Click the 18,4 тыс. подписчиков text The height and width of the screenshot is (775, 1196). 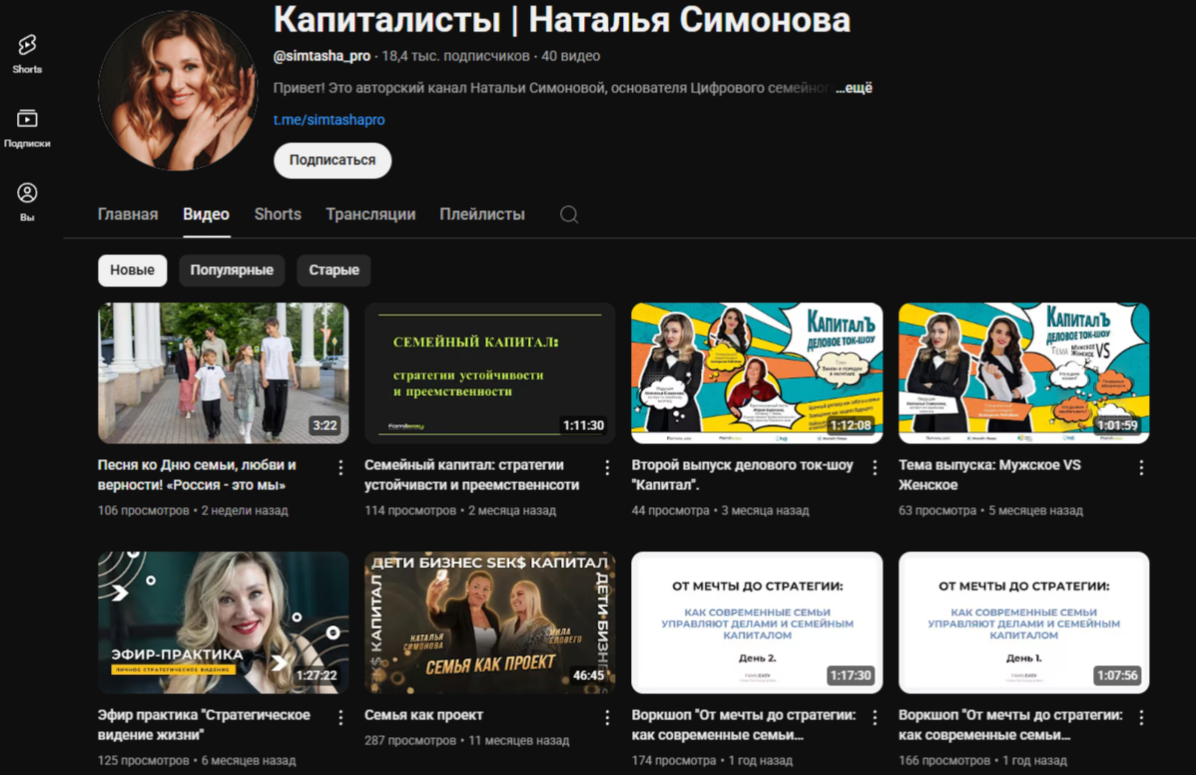coord(455,56)
